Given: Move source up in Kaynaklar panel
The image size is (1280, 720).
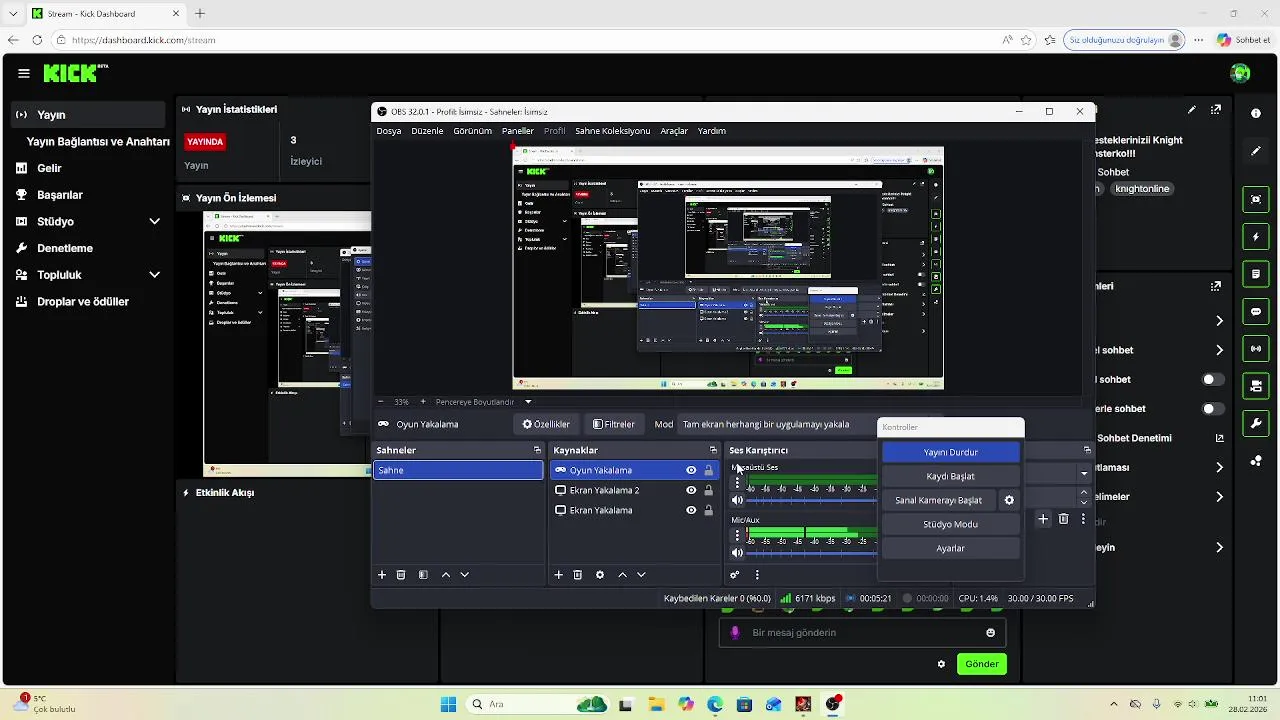Looking at the screenshot, I should click(x=622, y=575).
